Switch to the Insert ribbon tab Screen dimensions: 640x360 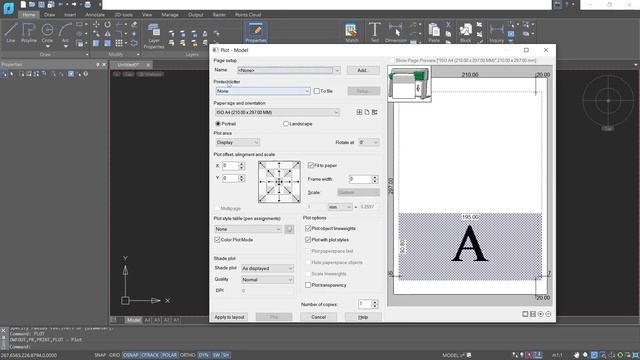tap(70, 15)
